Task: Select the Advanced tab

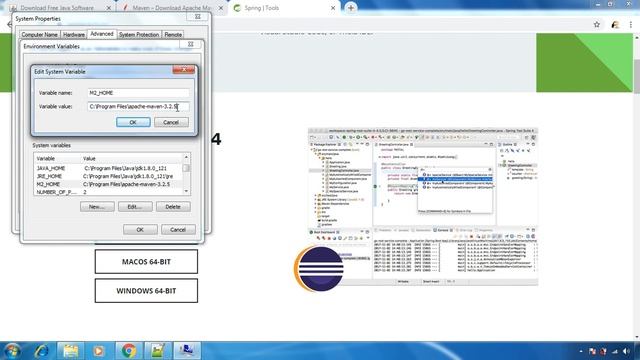Action: [102, 34]
